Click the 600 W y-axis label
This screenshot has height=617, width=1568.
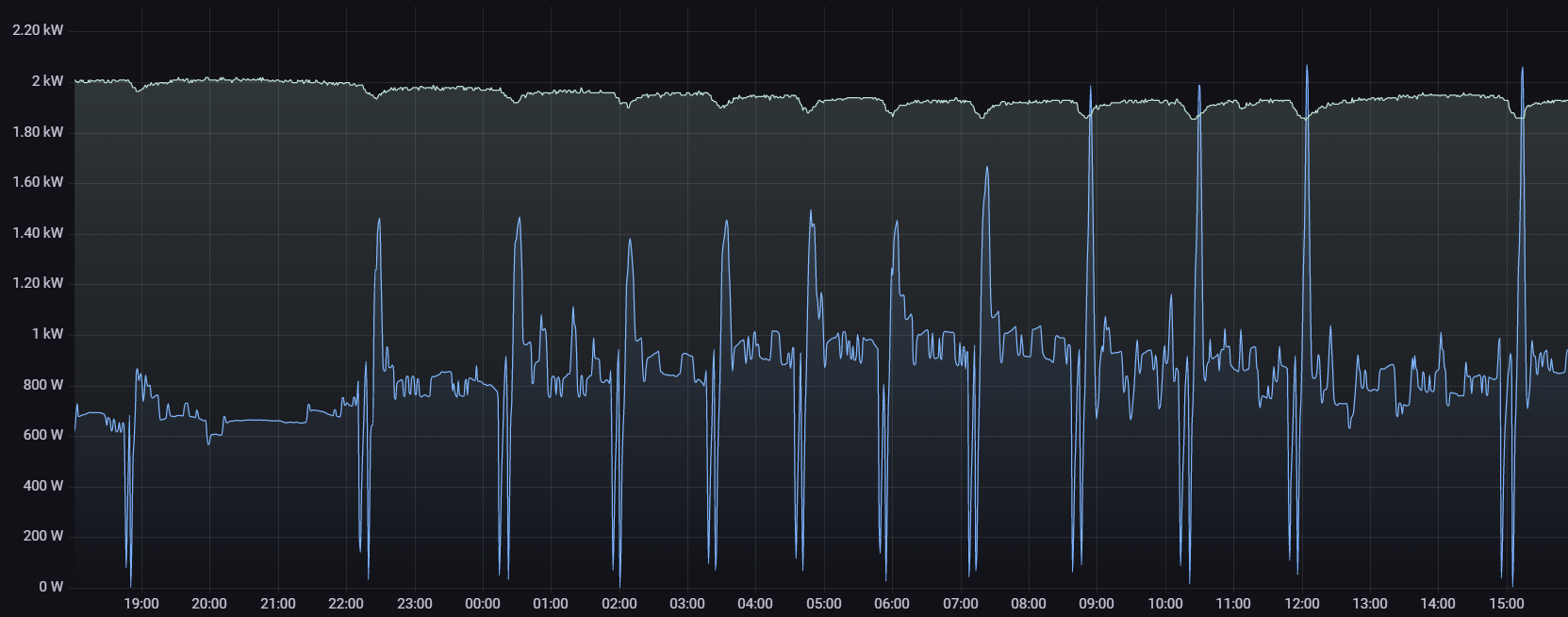[43, 435]
